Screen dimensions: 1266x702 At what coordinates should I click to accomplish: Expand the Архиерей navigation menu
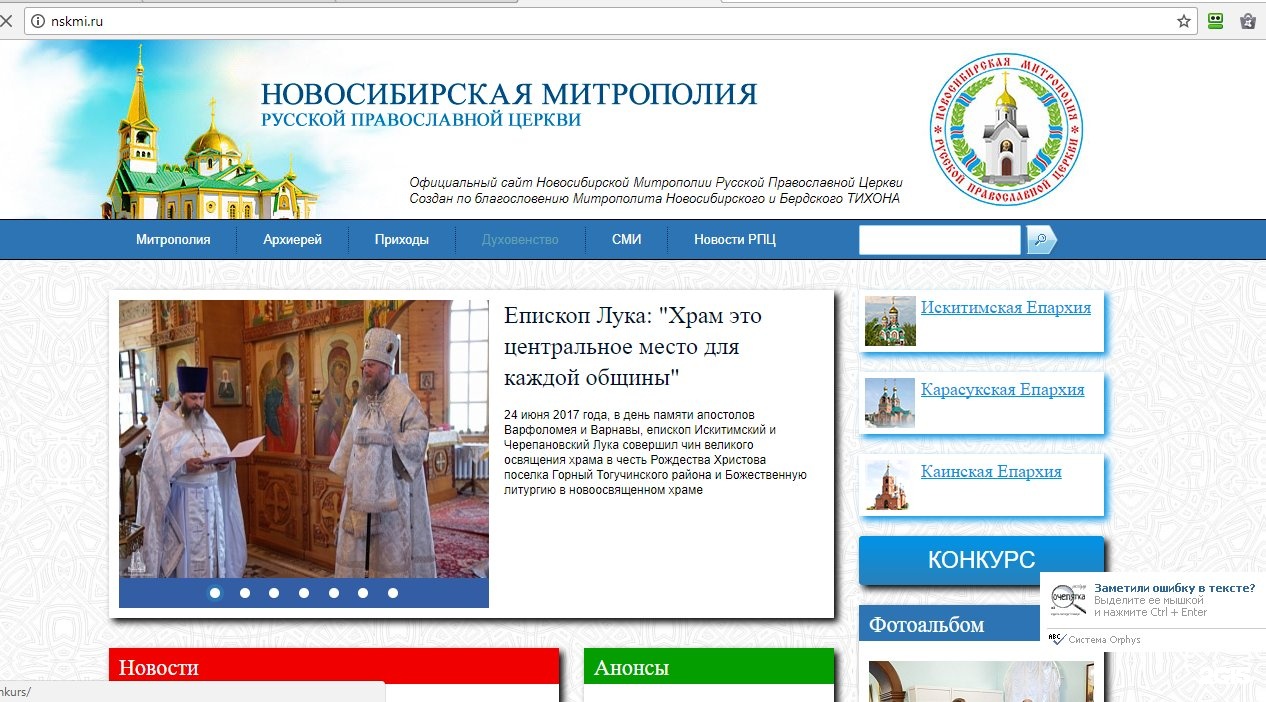point(292,240)
